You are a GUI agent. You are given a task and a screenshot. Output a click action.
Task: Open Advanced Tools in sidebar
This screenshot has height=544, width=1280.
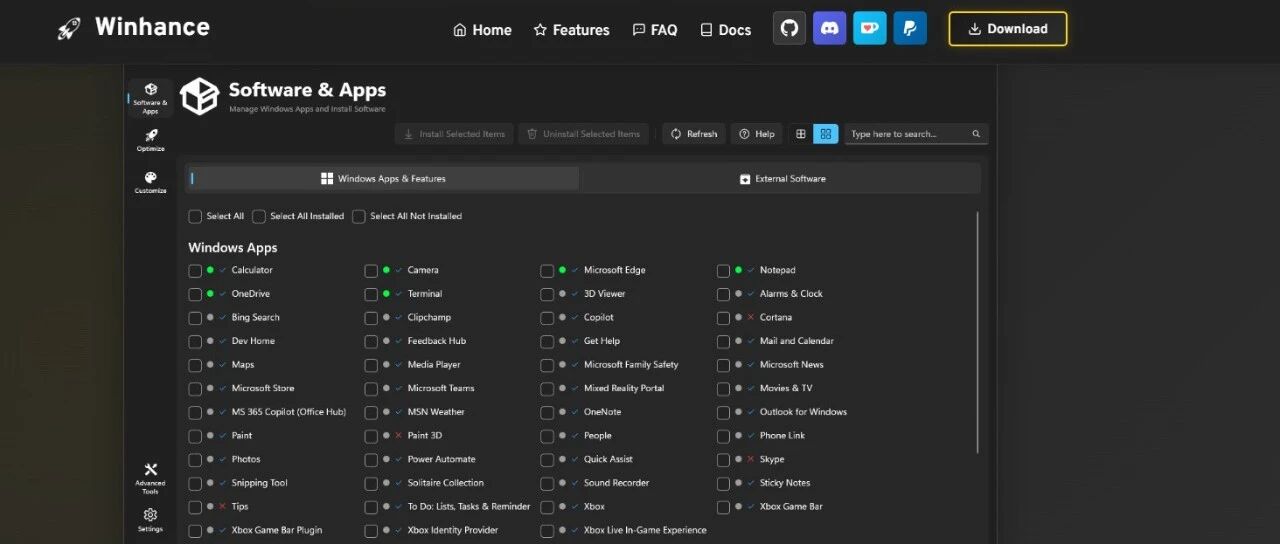pyautogui.click(x=150, y=478)
